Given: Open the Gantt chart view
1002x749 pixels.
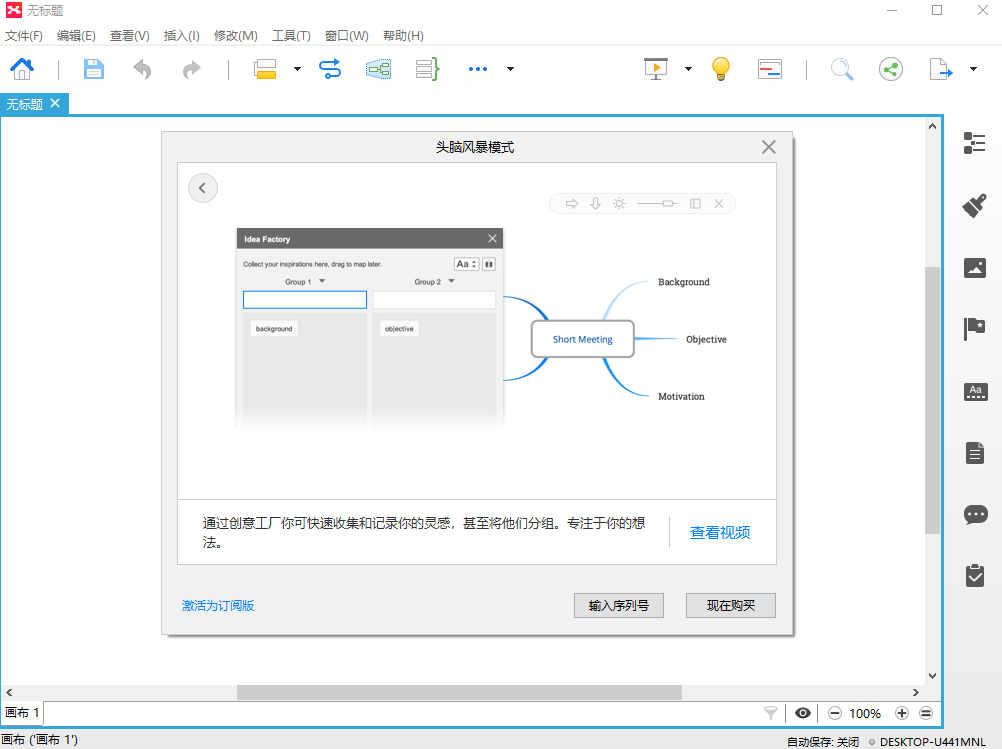Looking at the screenshot, I should coord(769,69).
